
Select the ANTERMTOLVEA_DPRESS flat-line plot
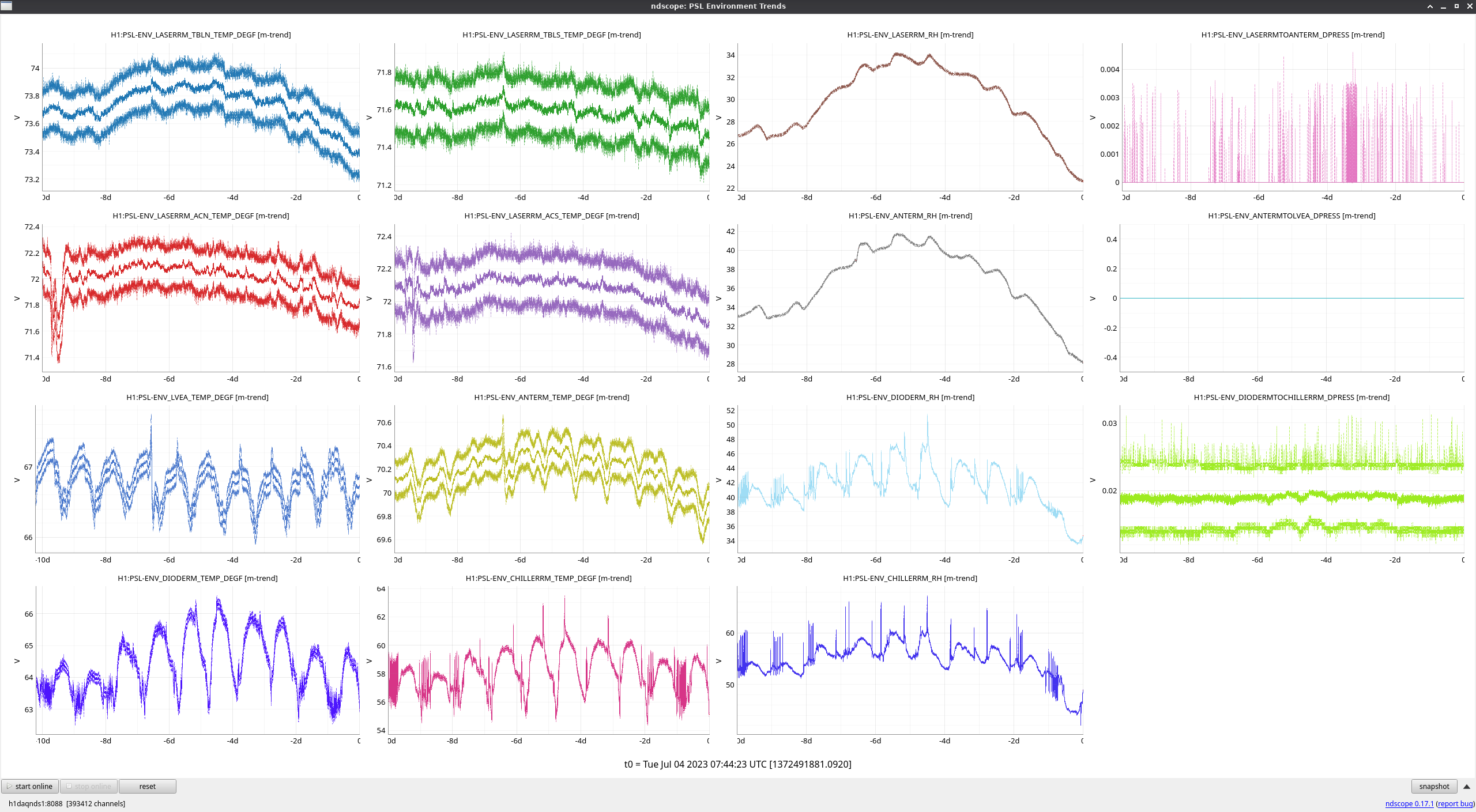coord(1291,298)
